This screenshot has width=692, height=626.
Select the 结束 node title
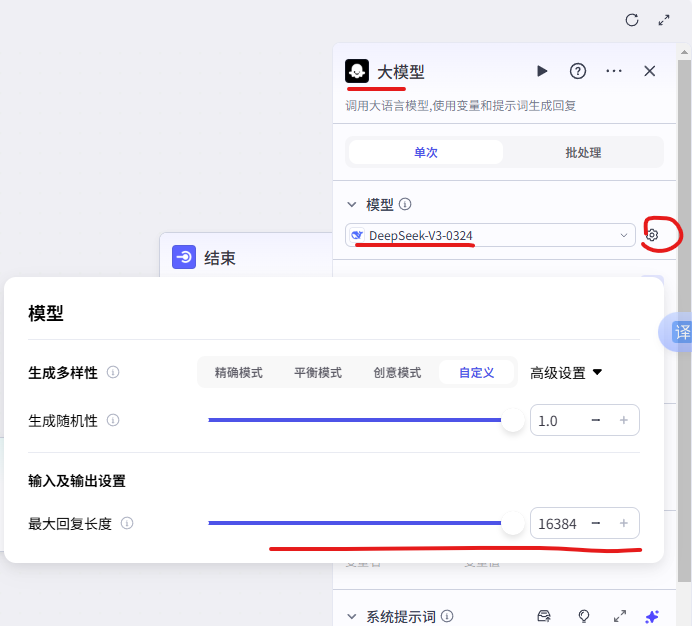220,258
